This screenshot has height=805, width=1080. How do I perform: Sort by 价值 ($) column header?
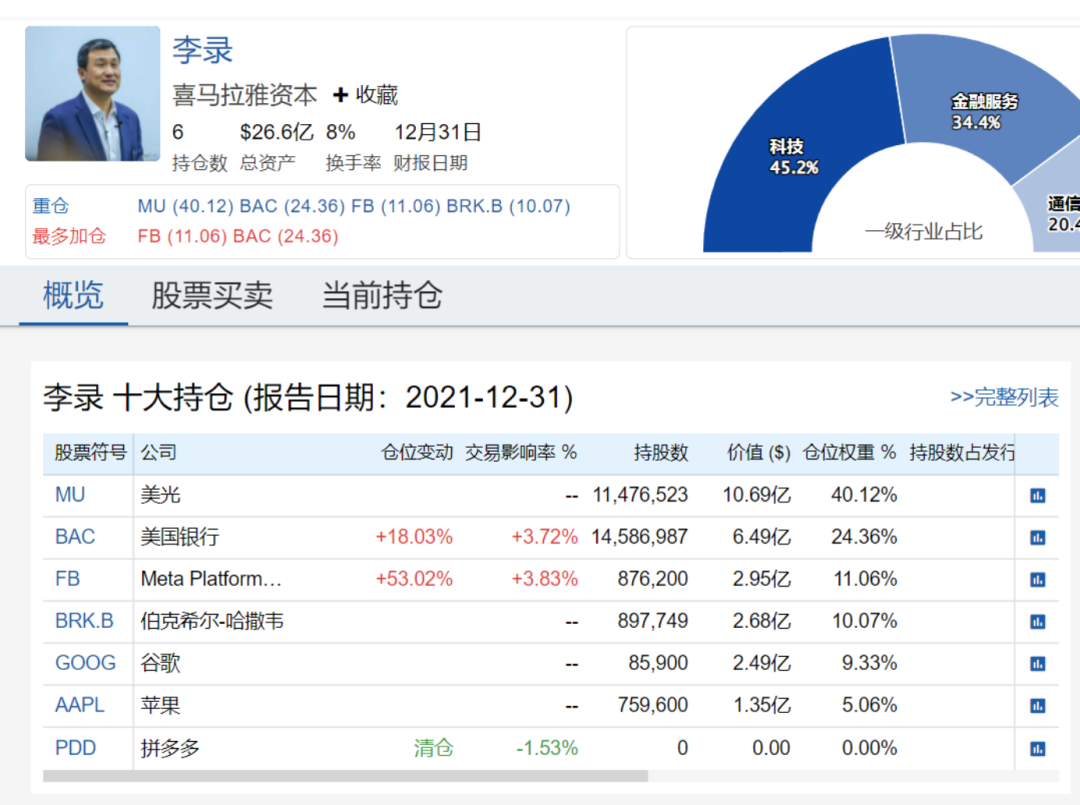coord(758,452)
